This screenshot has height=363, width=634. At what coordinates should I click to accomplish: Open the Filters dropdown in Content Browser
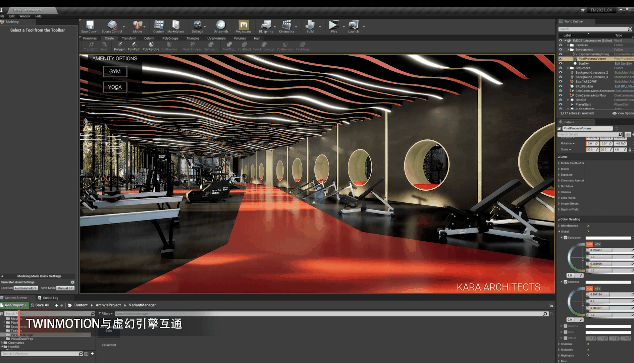click(x=104, y=314)
